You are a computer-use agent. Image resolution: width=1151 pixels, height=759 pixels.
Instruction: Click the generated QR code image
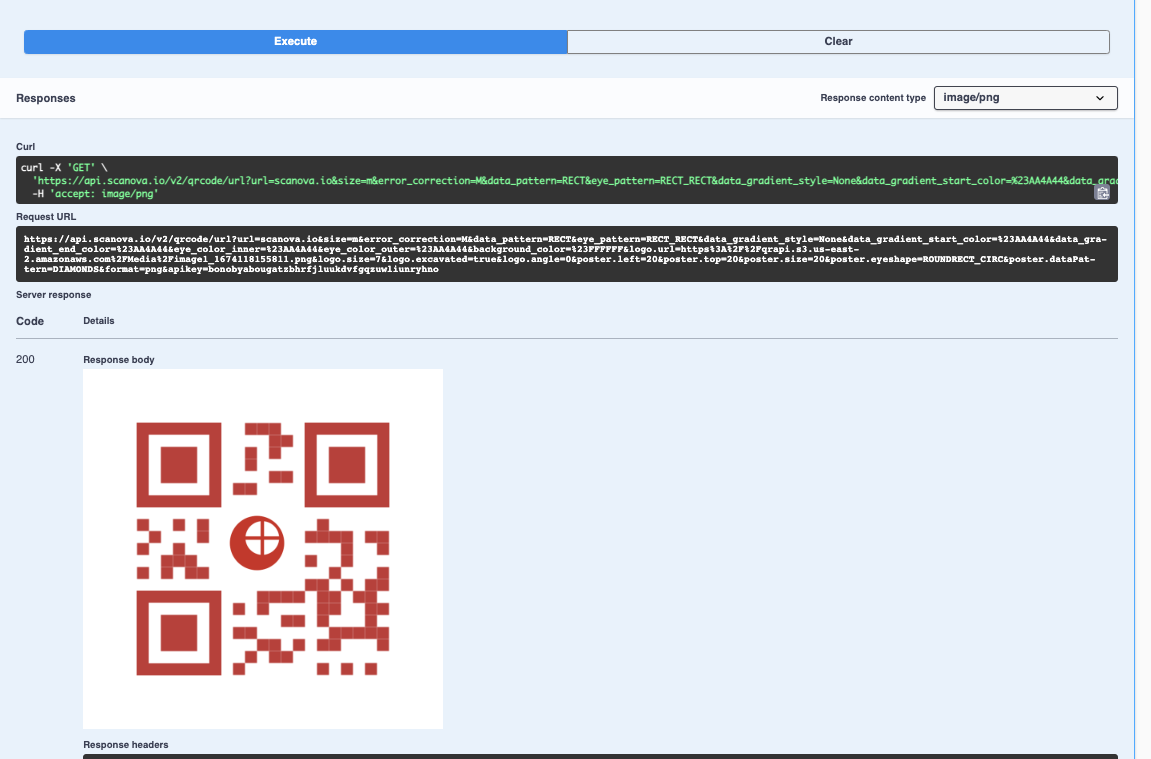coord(263,548)
